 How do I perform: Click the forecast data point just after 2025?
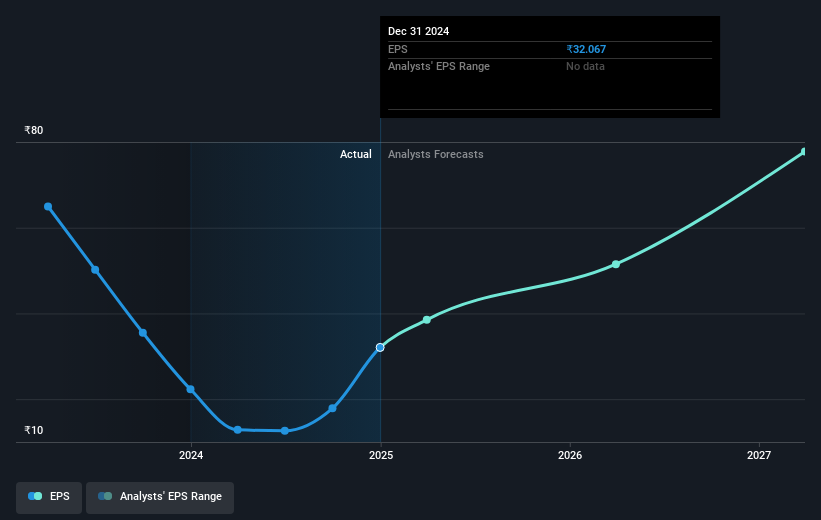[x=427, y=319]
